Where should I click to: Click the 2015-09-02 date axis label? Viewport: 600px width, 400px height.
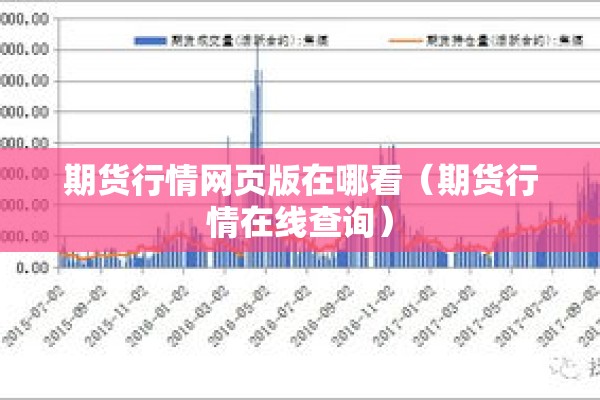pyautogui.click(x=75, y=317)
